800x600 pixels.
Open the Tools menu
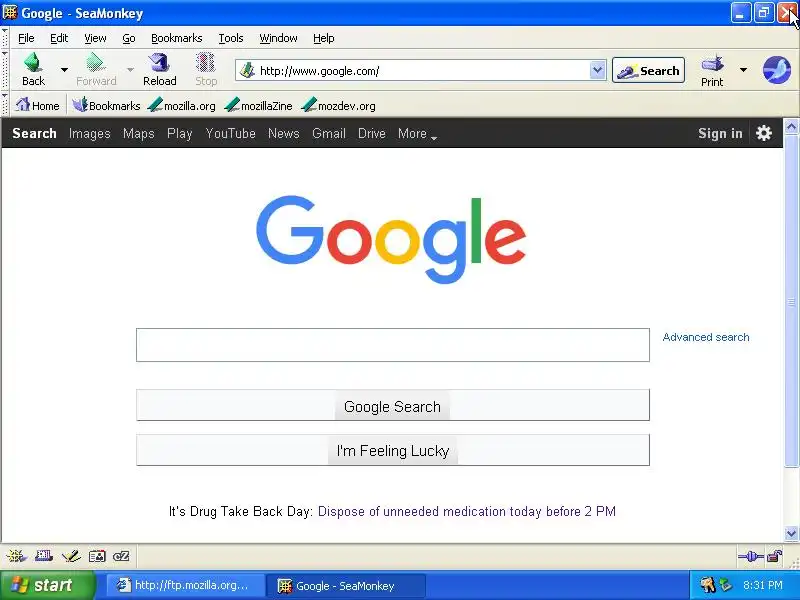(x=231, y=38)
